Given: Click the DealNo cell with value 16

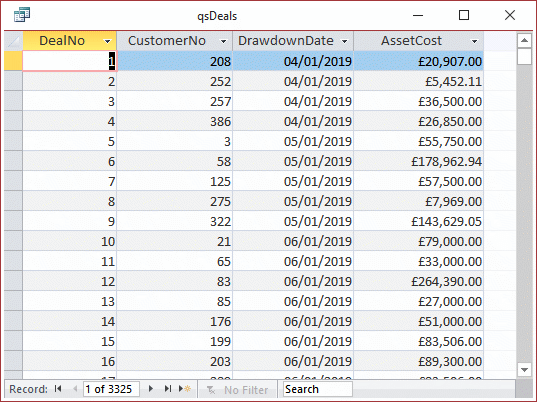Looking at the screenshot, I should click(70, 361).
